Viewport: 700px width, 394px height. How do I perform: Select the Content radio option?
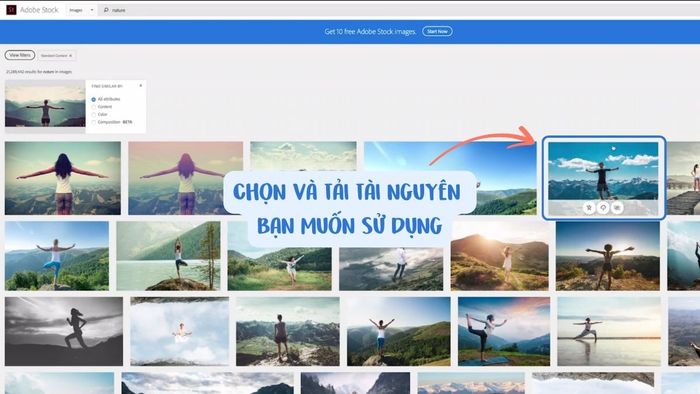tap(93, 107)
